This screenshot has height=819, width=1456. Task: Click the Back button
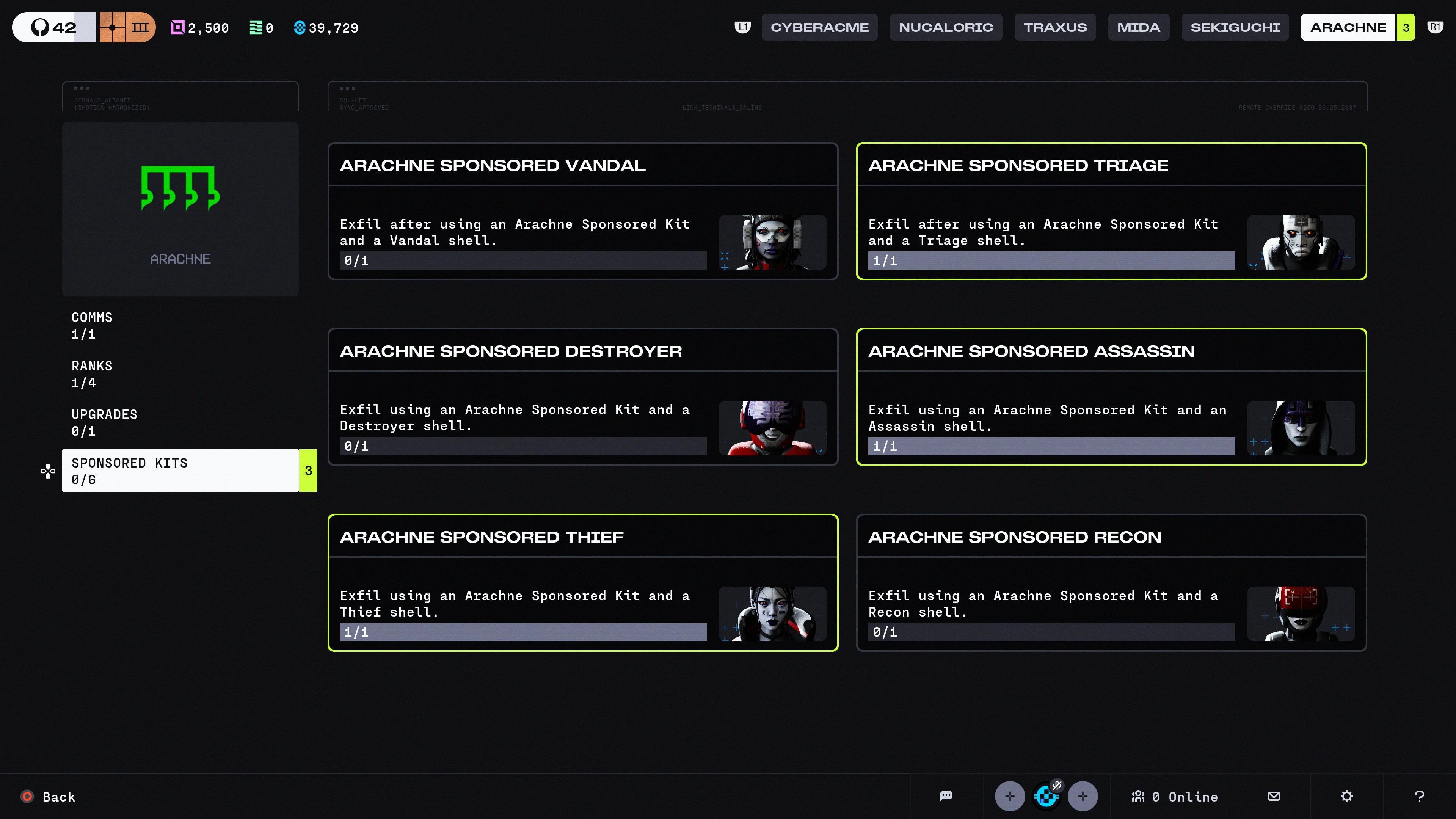point(48,796)
